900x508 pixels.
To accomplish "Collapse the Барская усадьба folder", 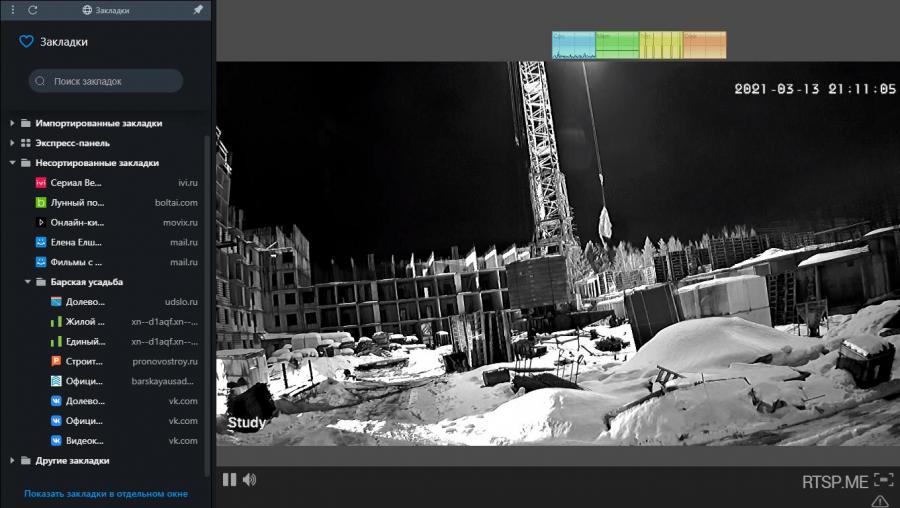I will [28, 282].
